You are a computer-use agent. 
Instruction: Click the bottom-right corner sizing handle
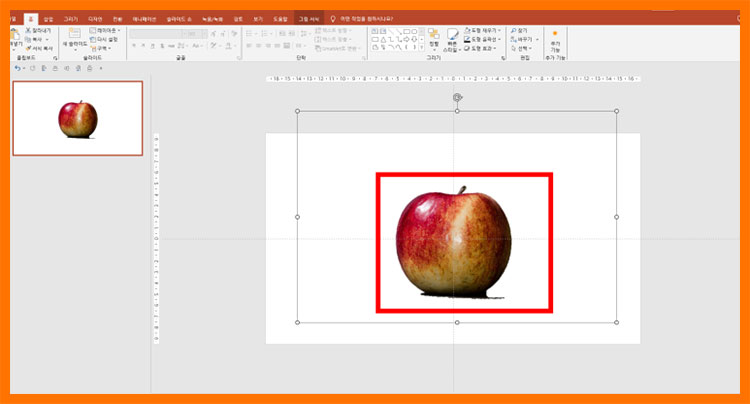pyautogui.click(x=617, y=322)
